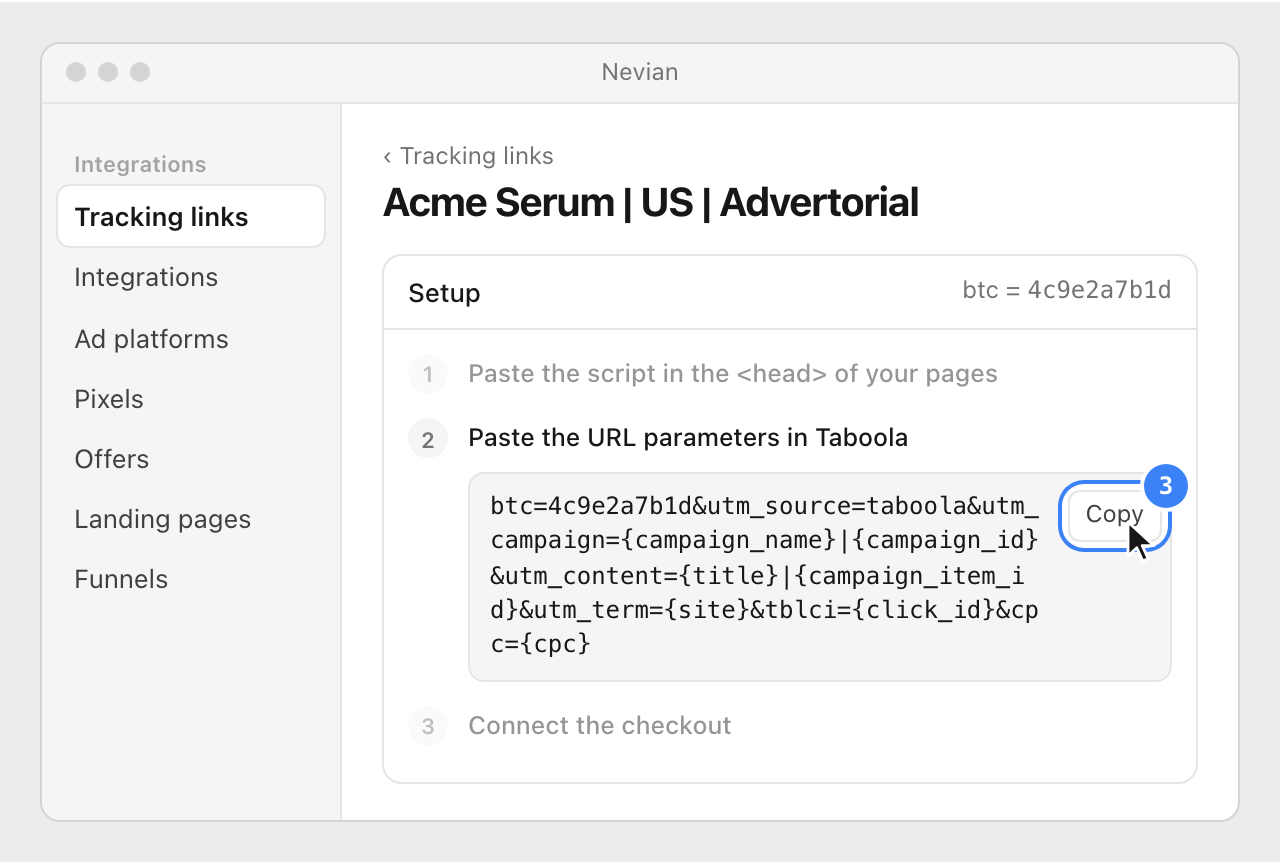This screenshot has height=864, width=1280.
Task: Click the Acme Serum page title
Action: [651, 202]
